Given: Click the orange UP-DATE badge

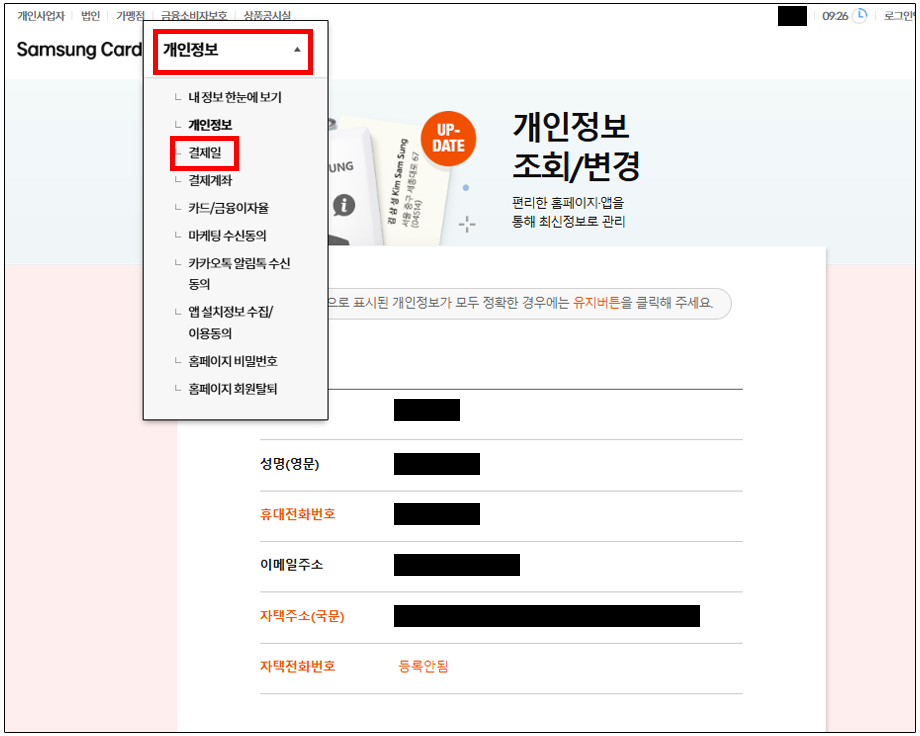Looking at the screenshot, I should [448, 138].
